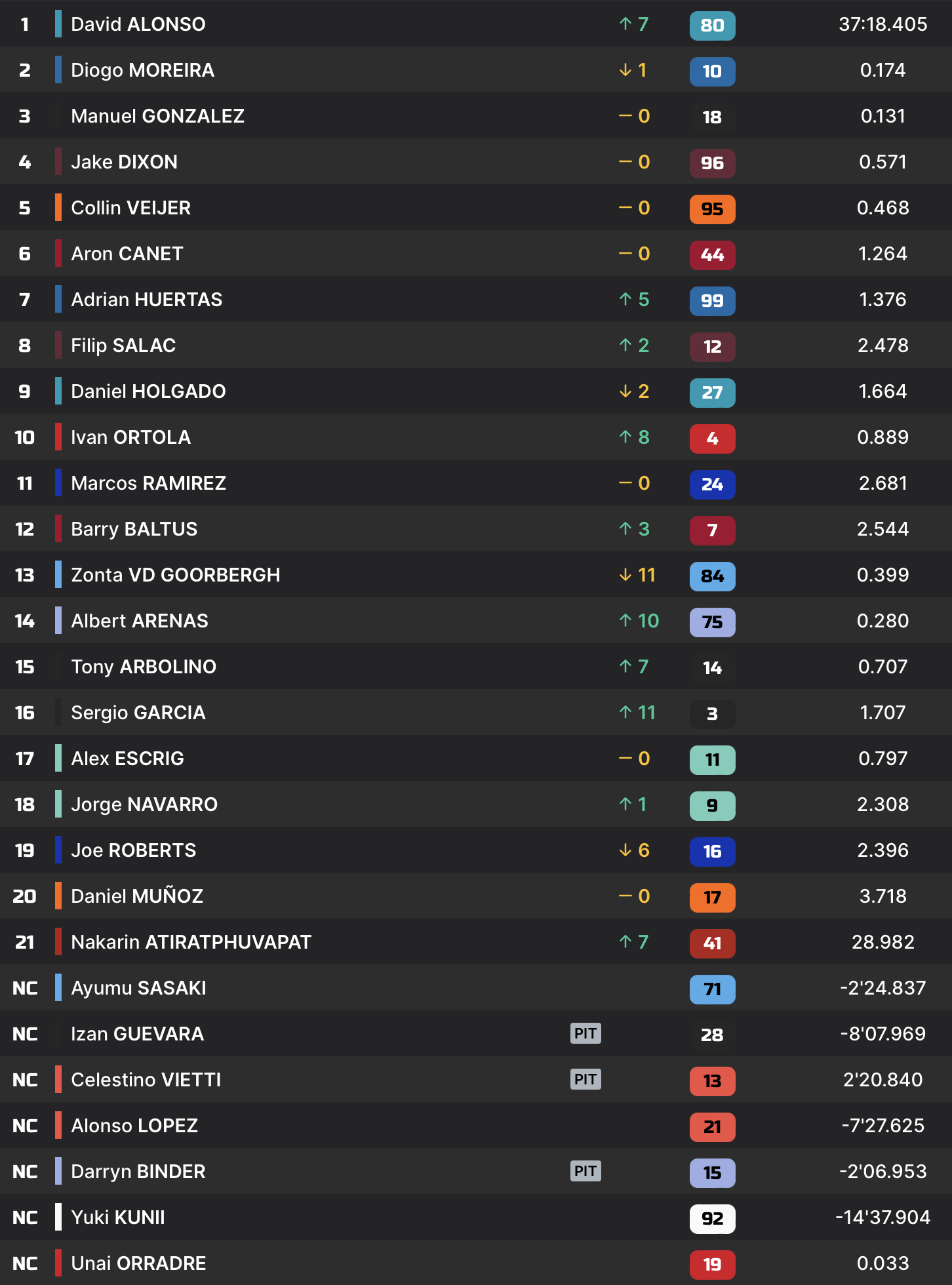Image resolution: width=952 pixels, height=1285 pixels.
Task: Click the PIT tag beside Darryn Binder
Action: pyautogui.click(x=585, y=1172)
